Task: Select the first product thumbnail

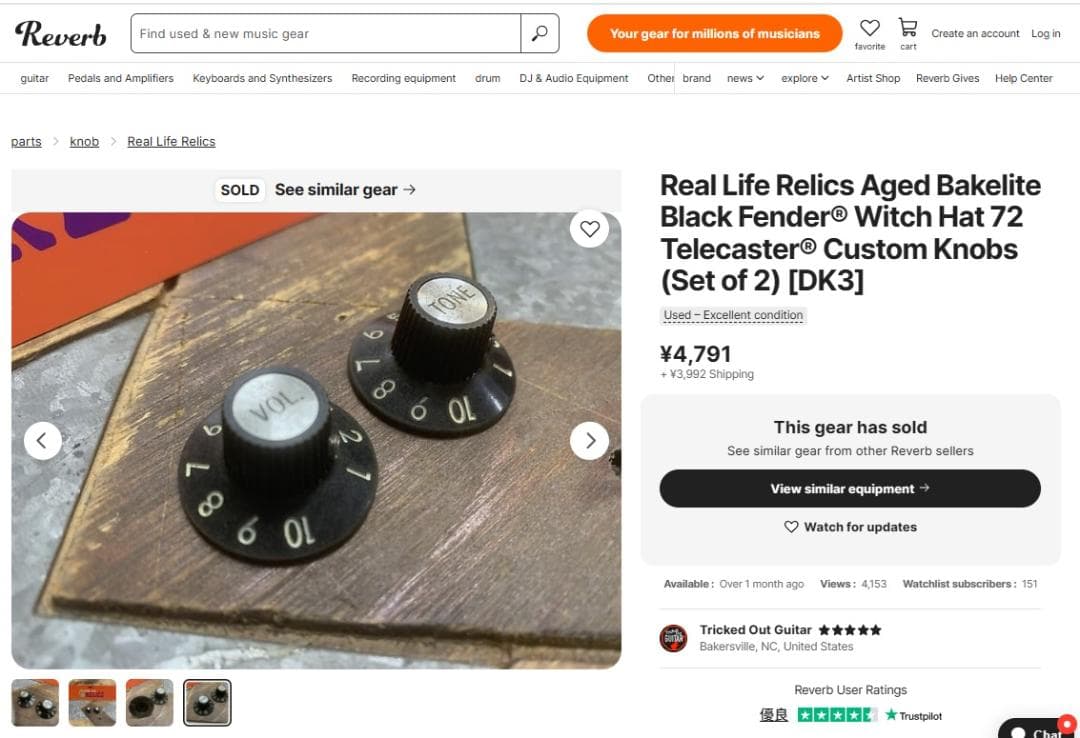Action: pyautogui.click(x=35, y=703)
